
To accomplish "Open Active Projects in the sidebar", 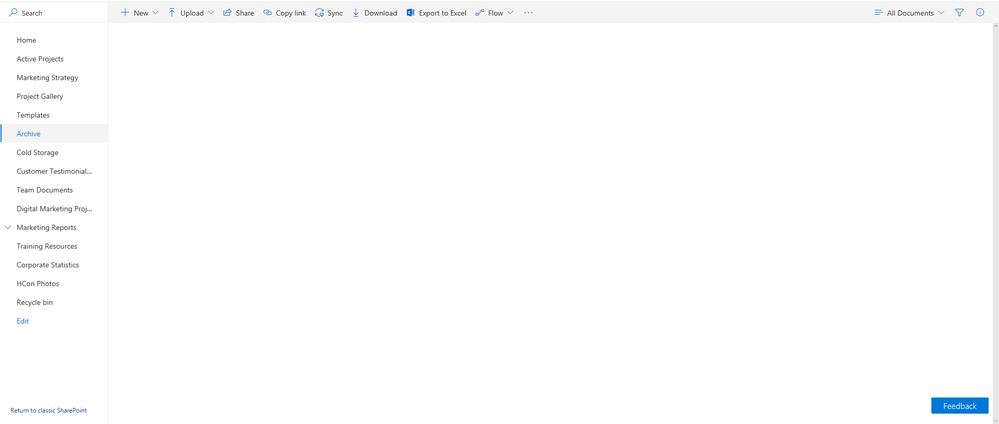I will pyautogui.click(x=40, y=59).
